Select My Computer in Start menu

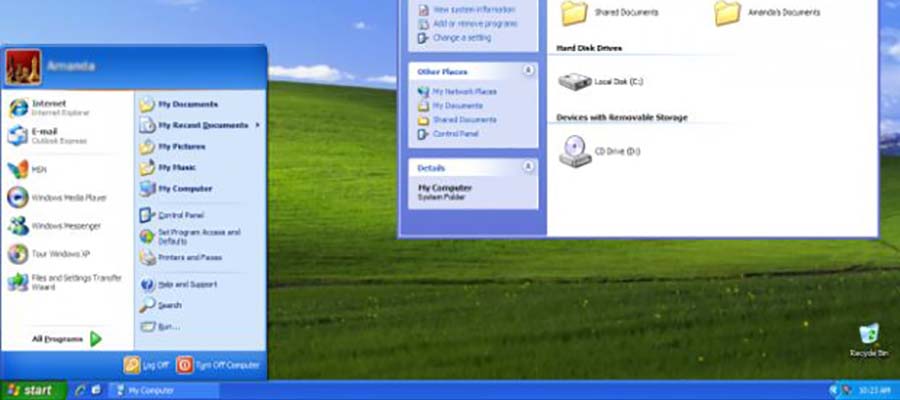(200, 188)
